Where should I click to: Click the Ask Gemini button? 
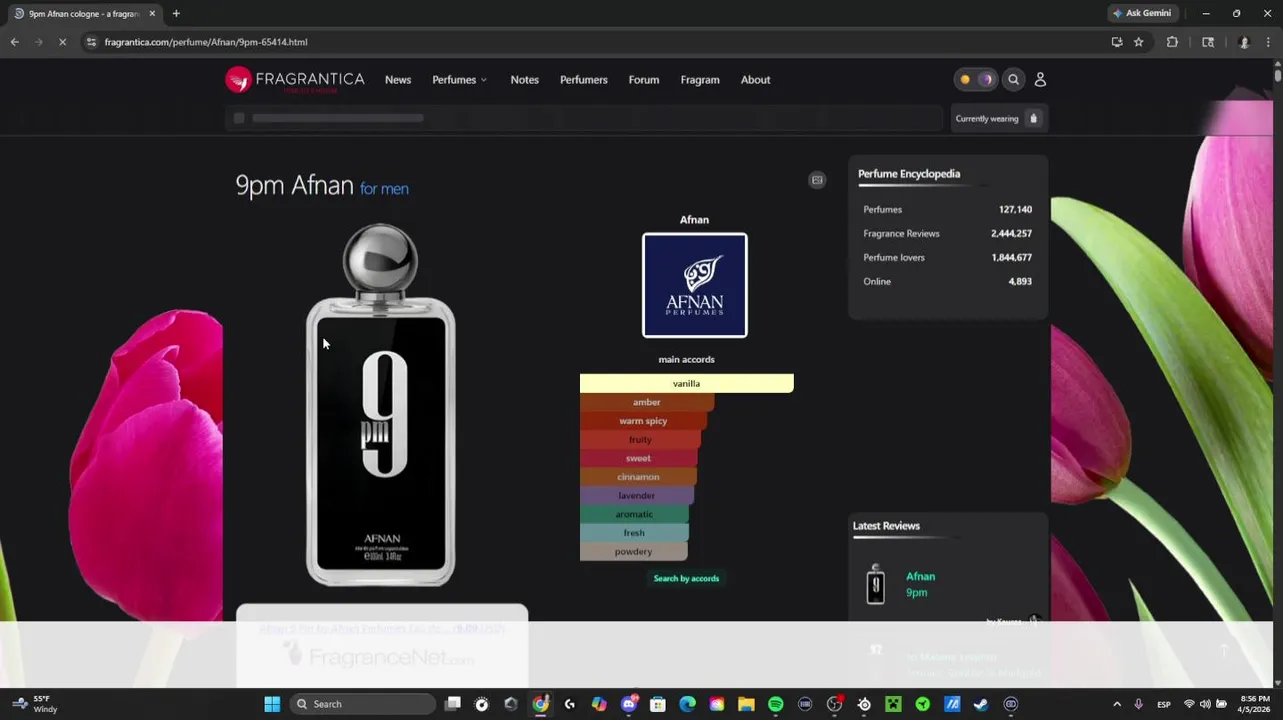point(1142,13)
